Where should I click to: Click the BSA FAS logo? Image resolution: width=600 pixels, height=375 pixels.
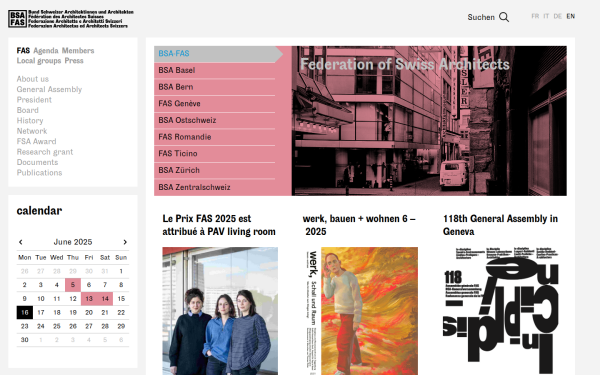point(71,19)
